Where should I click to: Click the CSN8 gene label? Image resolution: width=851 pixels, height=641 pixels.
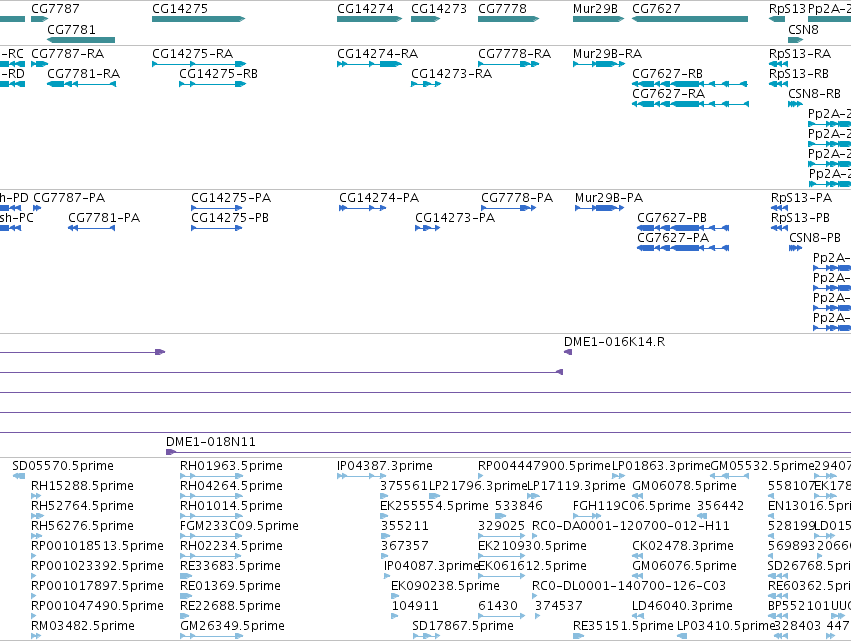(803, 29)
